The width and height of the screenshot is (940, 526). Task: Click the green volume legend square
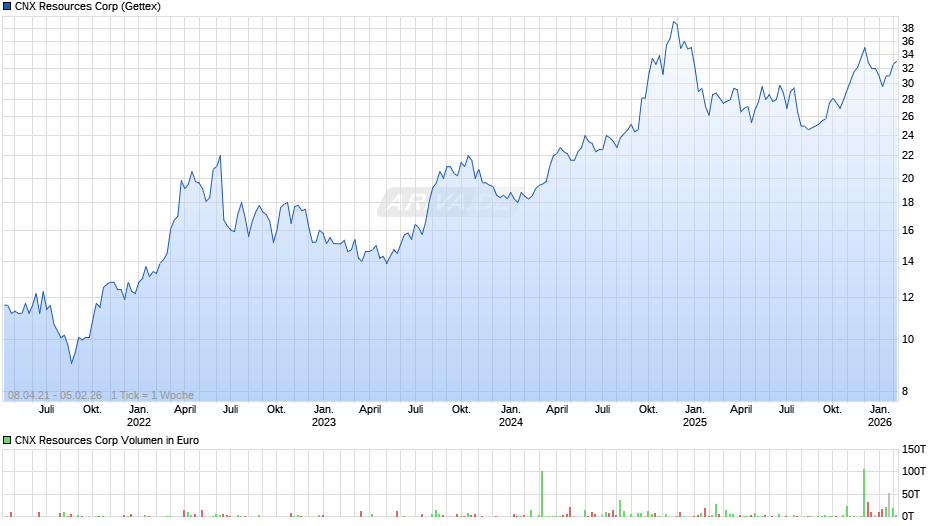pos(7,440)
